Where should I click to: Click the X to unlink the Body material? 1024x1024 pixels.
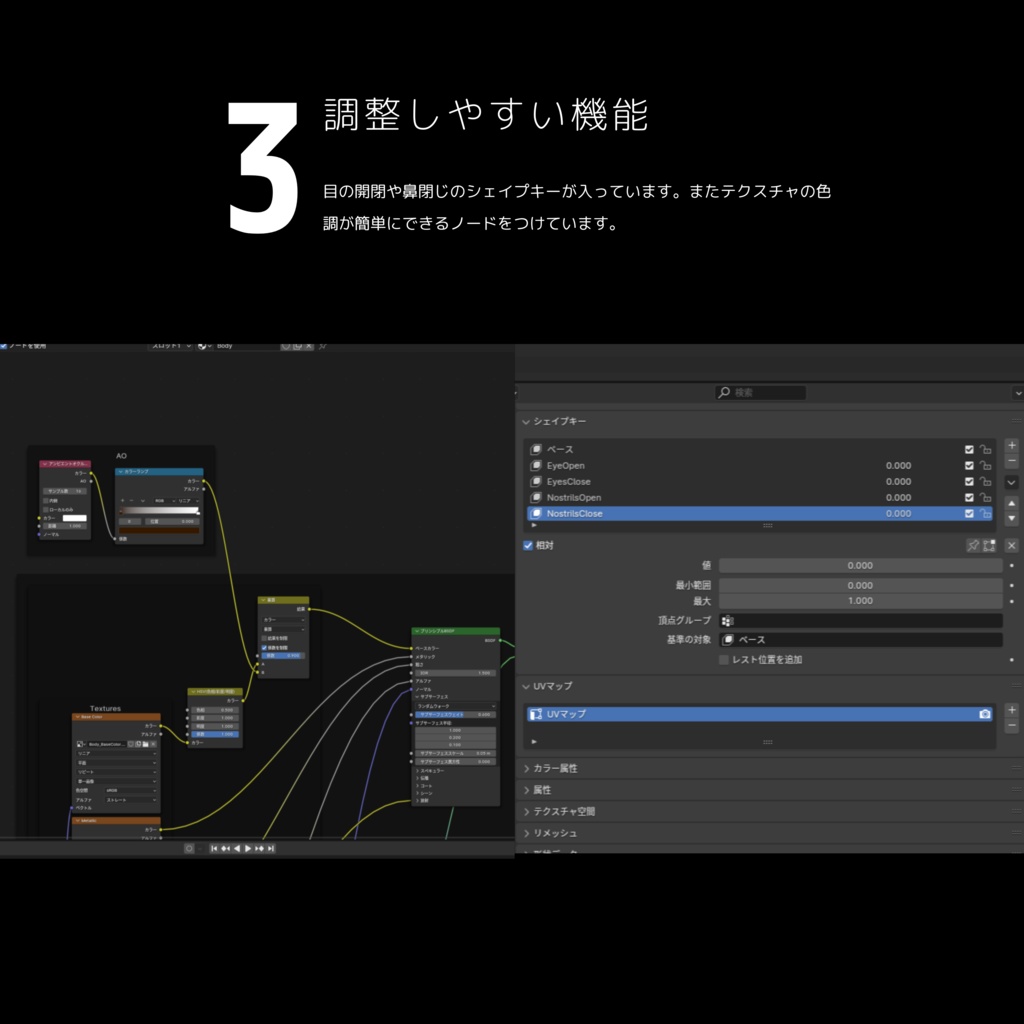(308, 346)
